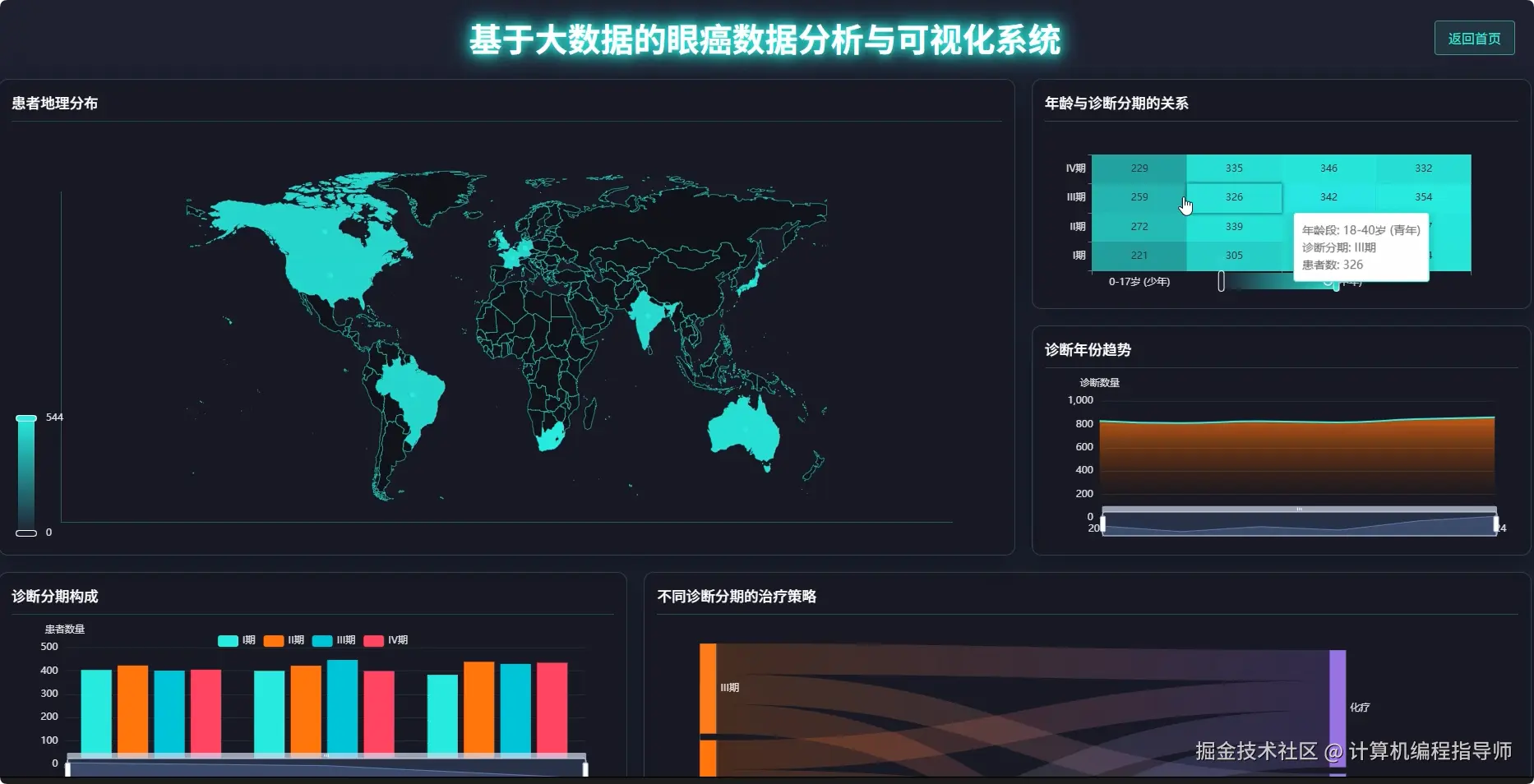Toggle the IV期 legend entry

(386, 640)
